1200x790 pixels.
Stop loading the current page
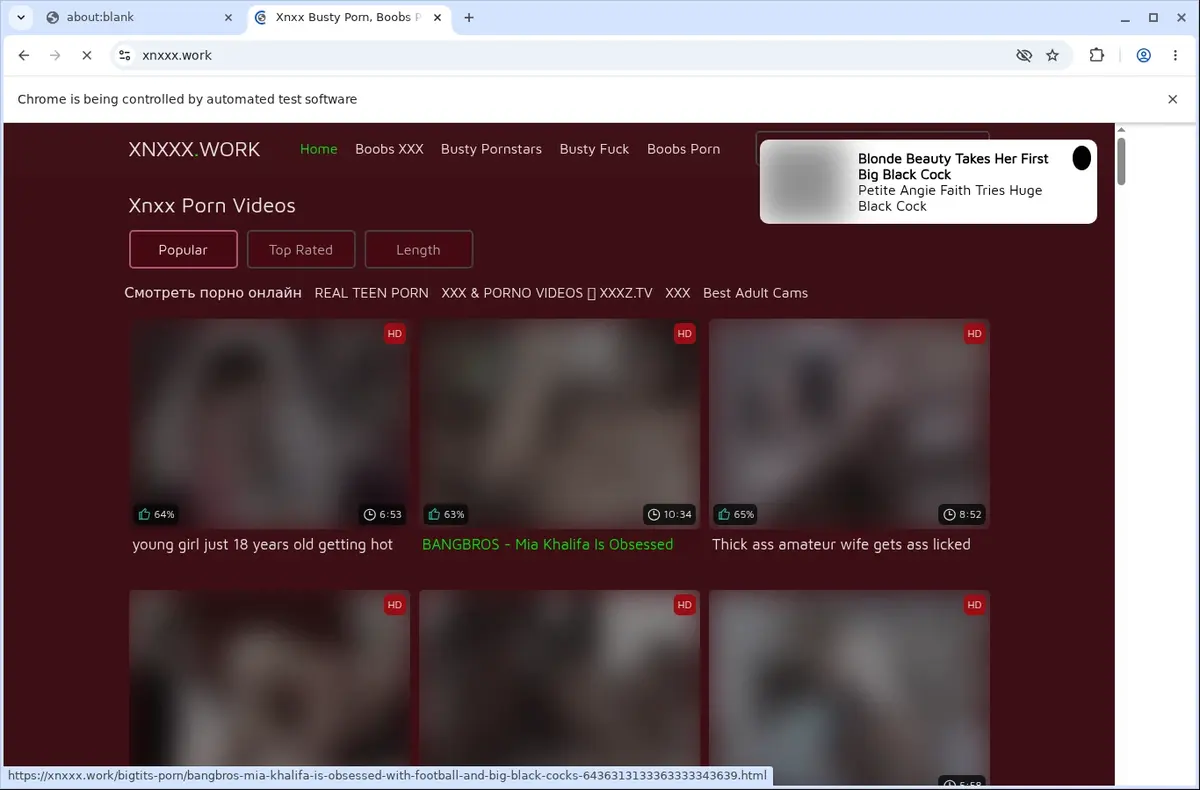pyautogui.click(x=86, y=55)
